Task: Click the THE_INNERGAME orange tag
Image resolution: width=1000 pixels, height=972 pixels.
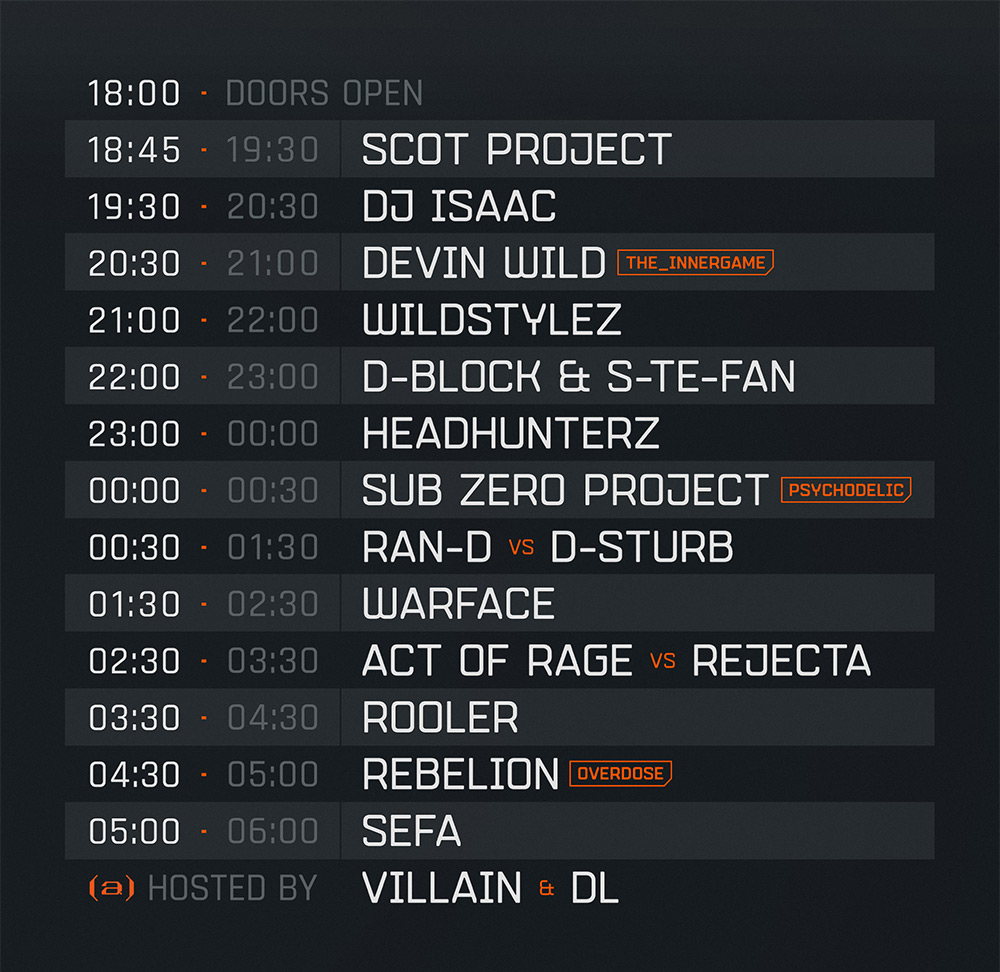Action: pyautogui.click(x=695, y=262)
